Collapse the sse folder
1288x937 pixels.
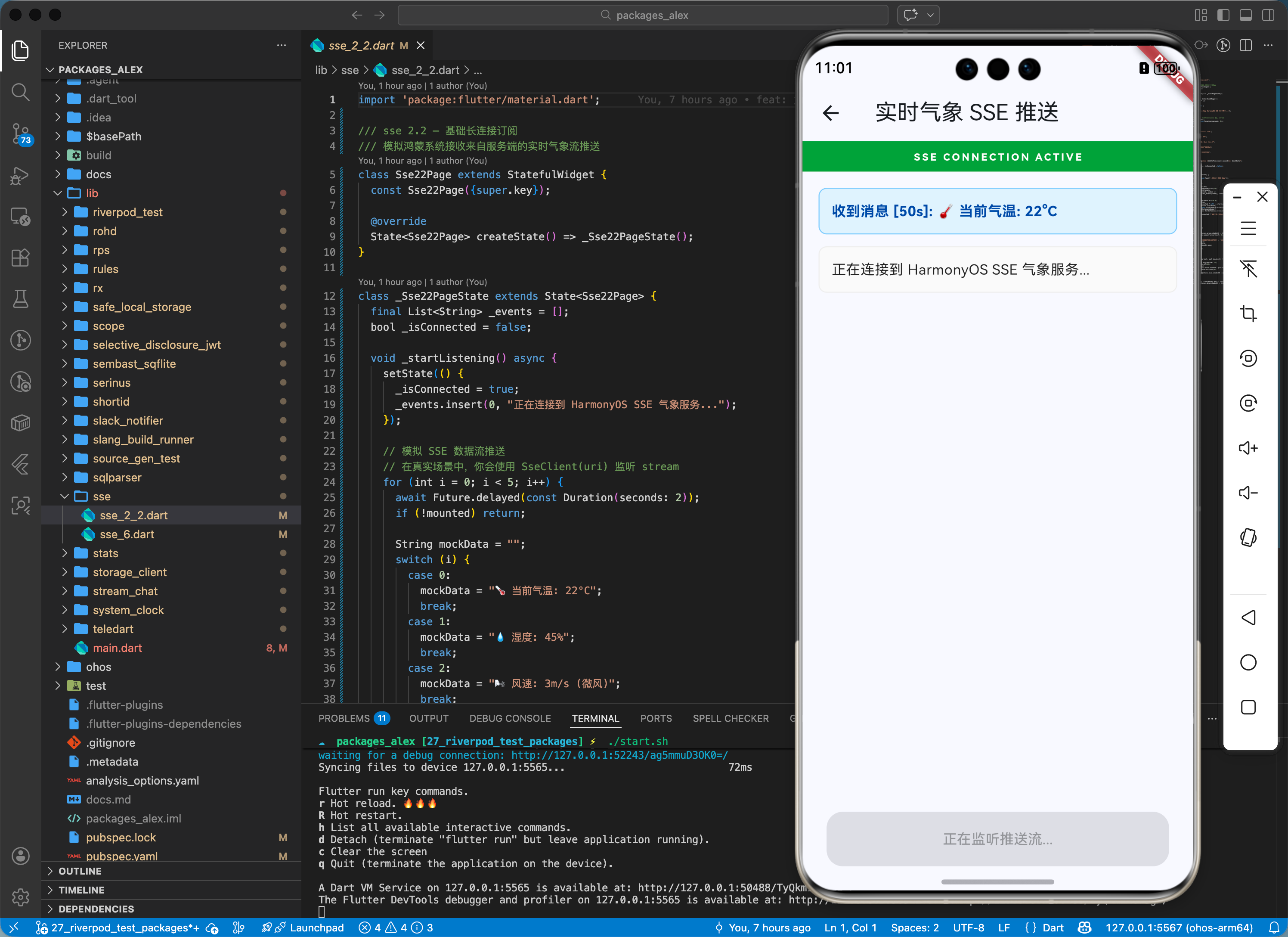click(x=101, y=496)
